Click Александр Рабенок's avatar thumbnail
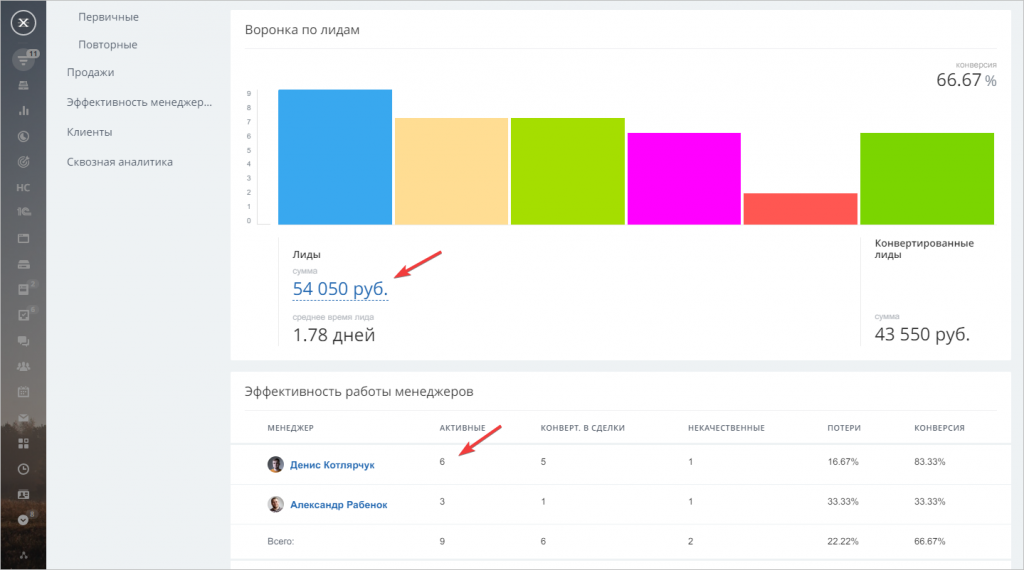This screenshot has width=1024, height=570. pyautogui.click(x=275, y=505)
